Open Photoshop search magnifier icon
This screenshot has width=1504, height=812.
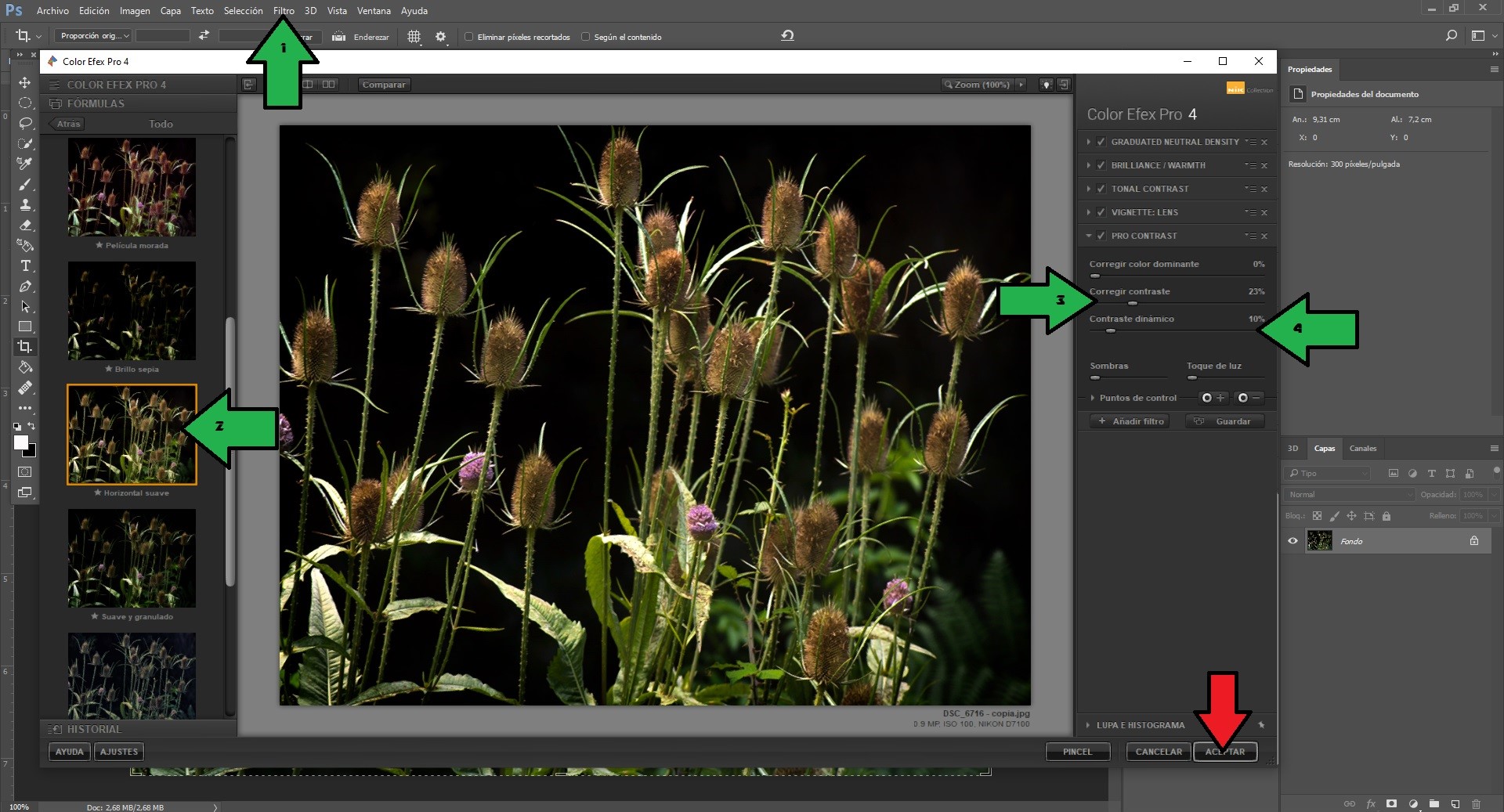(x=1452, y=36)
